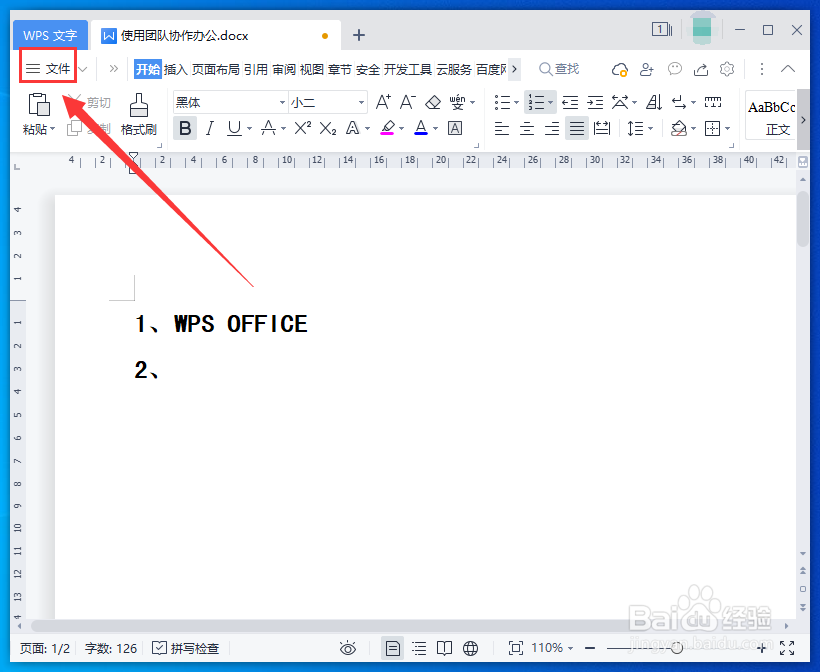This screenshot has width=820, height=672.
Task: Open the 开发工具 ribbon tab
Action: [408, 69]
